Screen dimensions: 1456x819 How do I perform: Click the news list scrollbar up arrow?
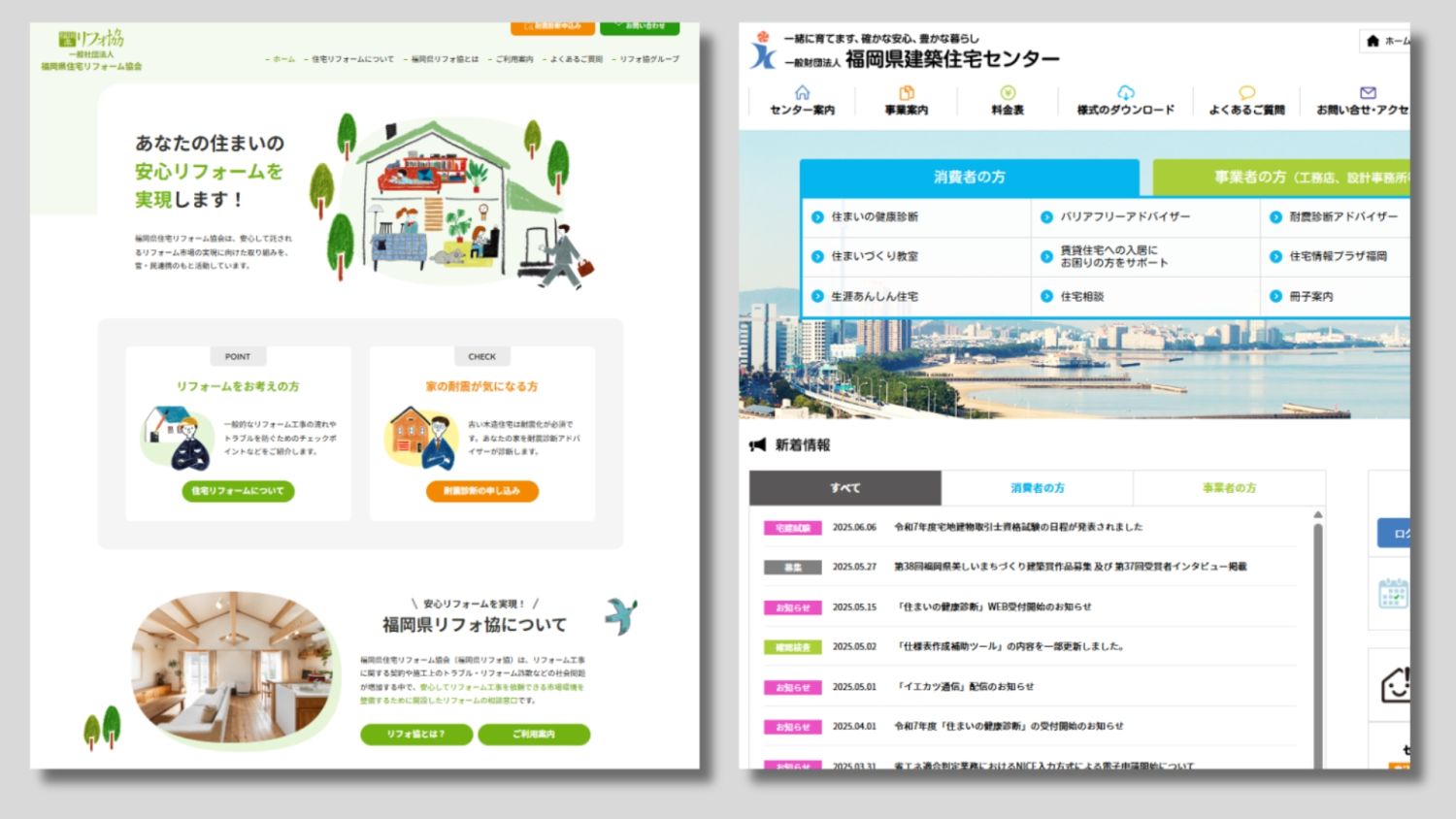[1317, 514]
